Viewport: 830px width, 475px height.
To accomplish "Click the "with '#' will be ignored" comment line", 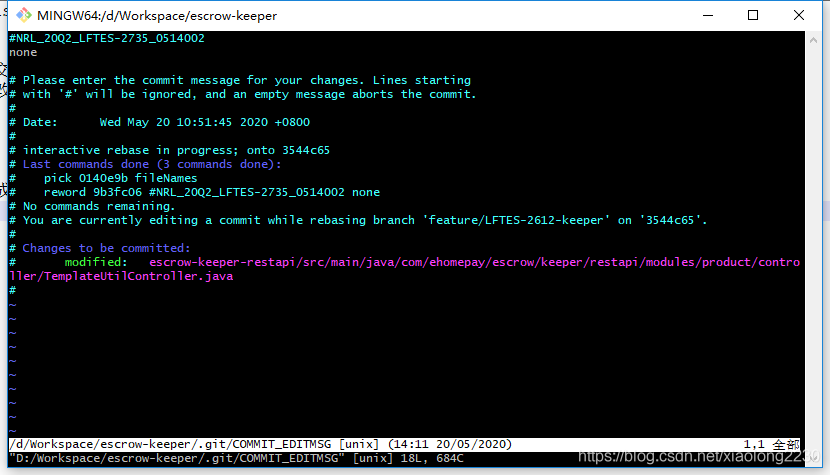I will 242,94.
